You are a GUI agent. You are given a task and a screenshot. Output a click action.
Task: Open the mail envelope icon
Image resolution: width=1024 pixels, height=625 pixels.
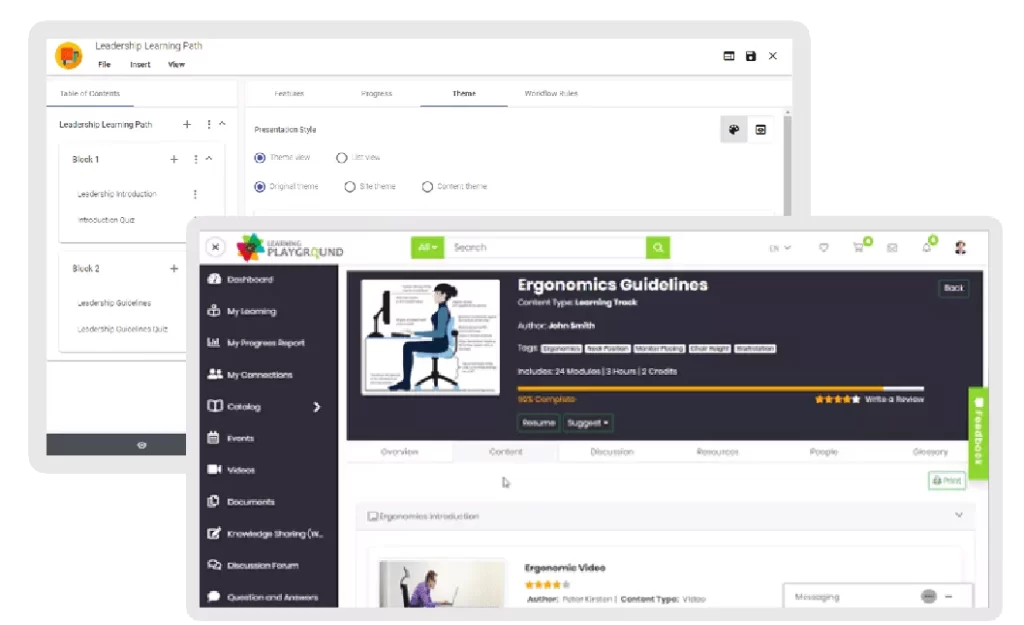click(x=892, y=248)
